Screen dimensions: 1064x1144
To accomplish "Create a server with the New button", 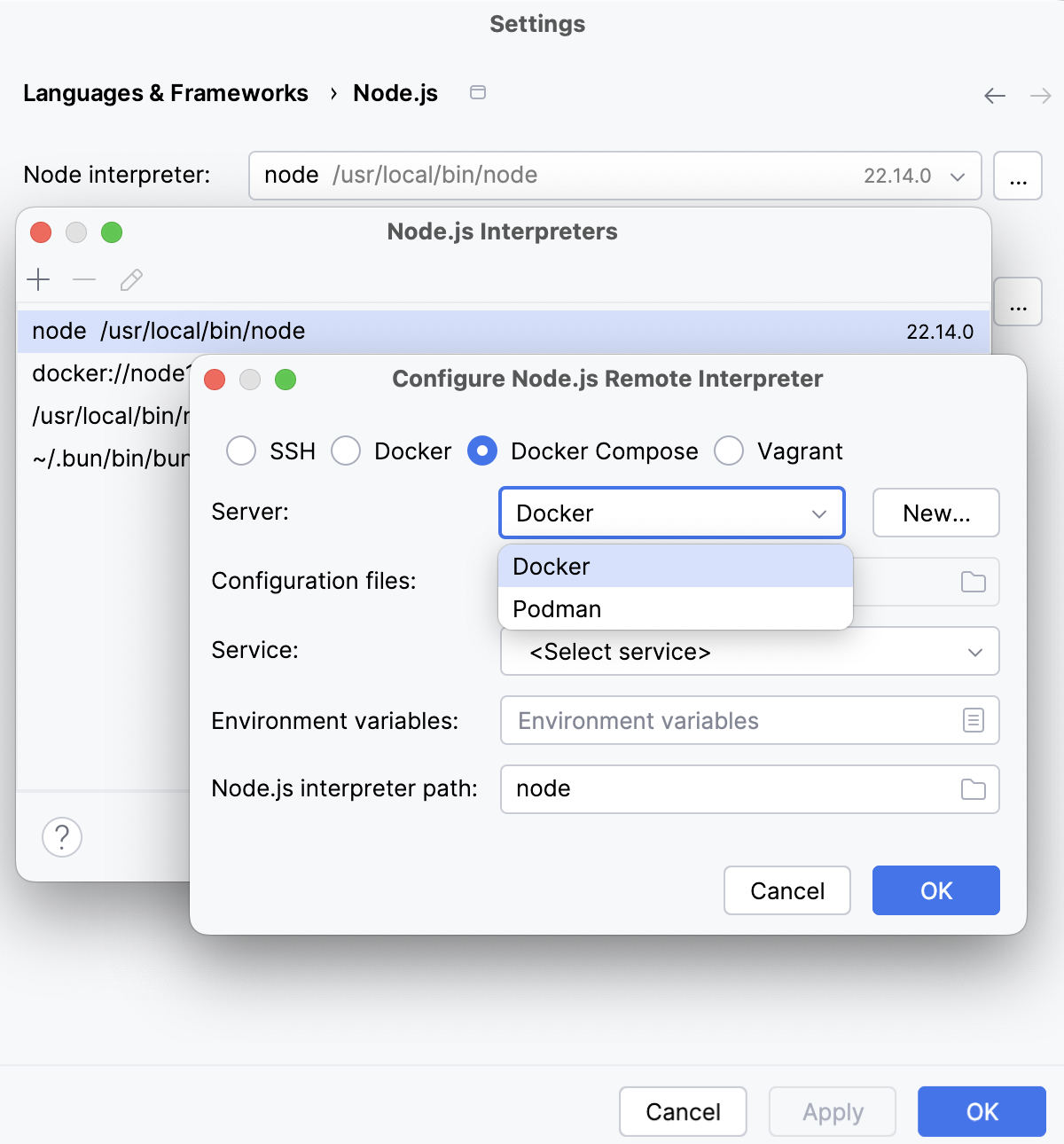I will click(935, 513).
